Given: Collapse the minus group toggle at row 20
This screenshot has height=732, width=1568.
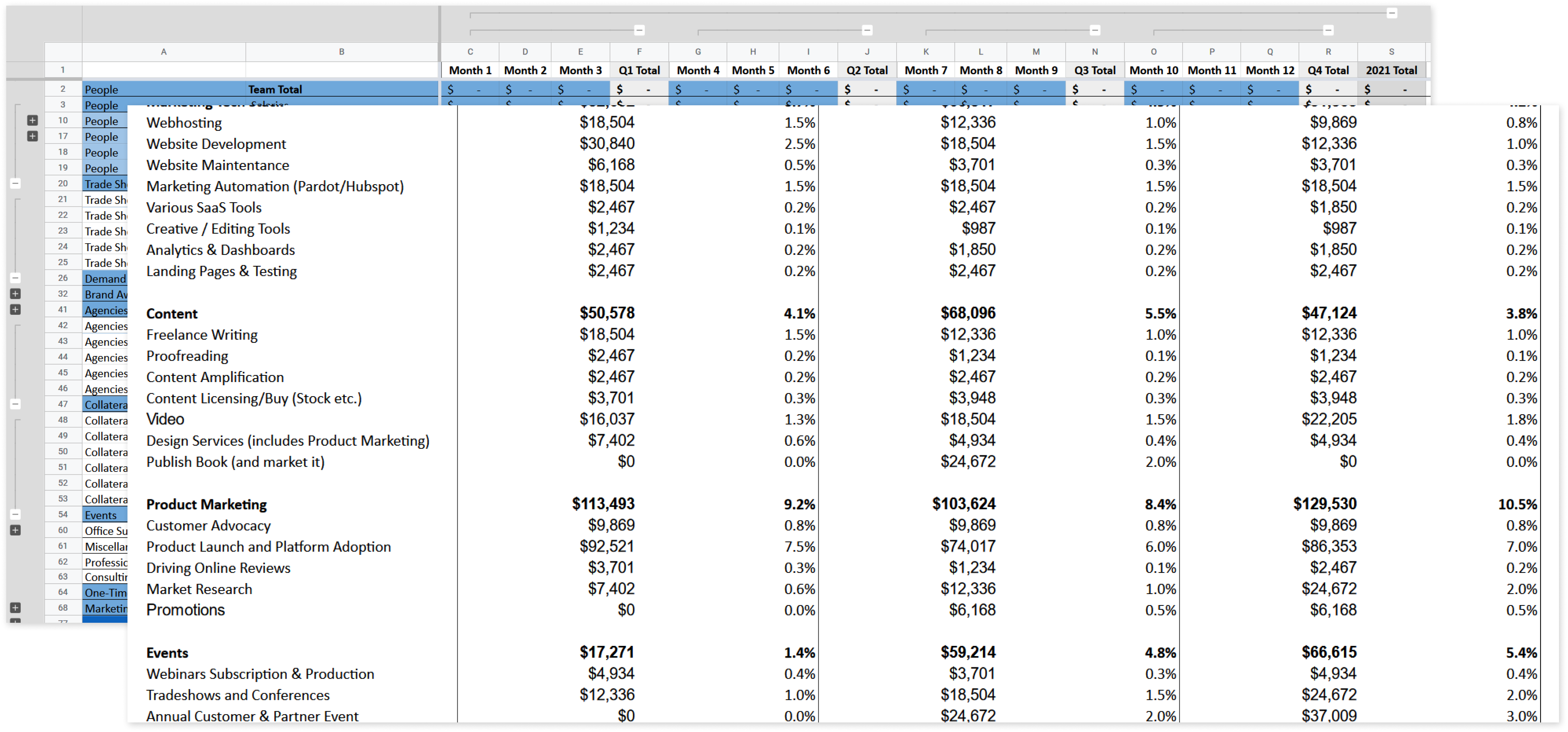Looking at the screenshot, I should (x=15, y=183).
